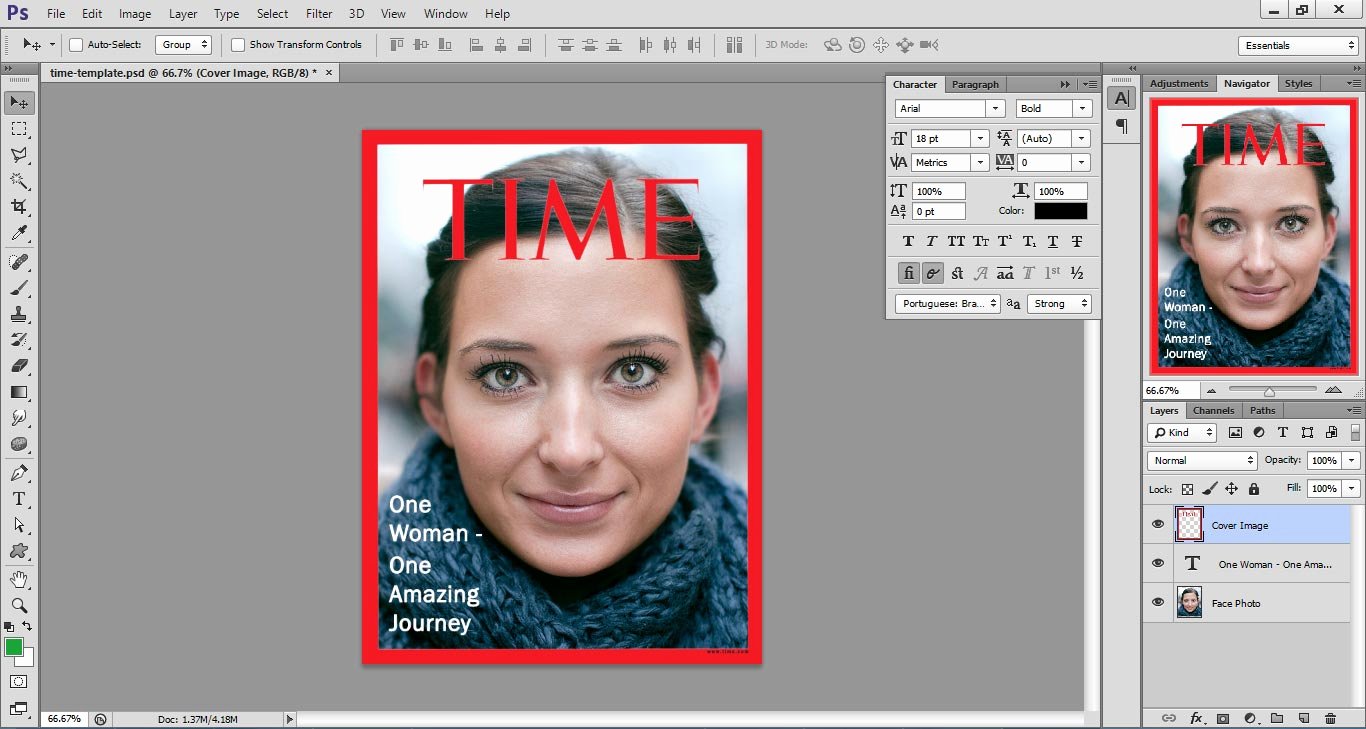Open the Arial font family dropdown
The image size is (1366, 729).
click(995, 108)
